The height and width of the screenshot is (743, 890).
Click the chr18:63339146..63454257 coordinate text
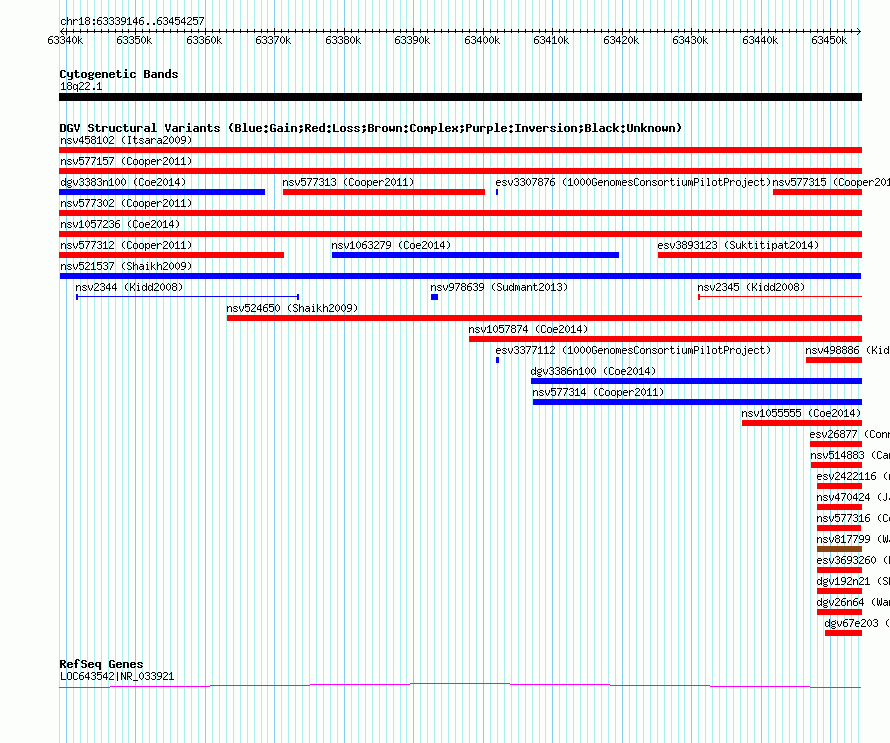tap(132, 22)
